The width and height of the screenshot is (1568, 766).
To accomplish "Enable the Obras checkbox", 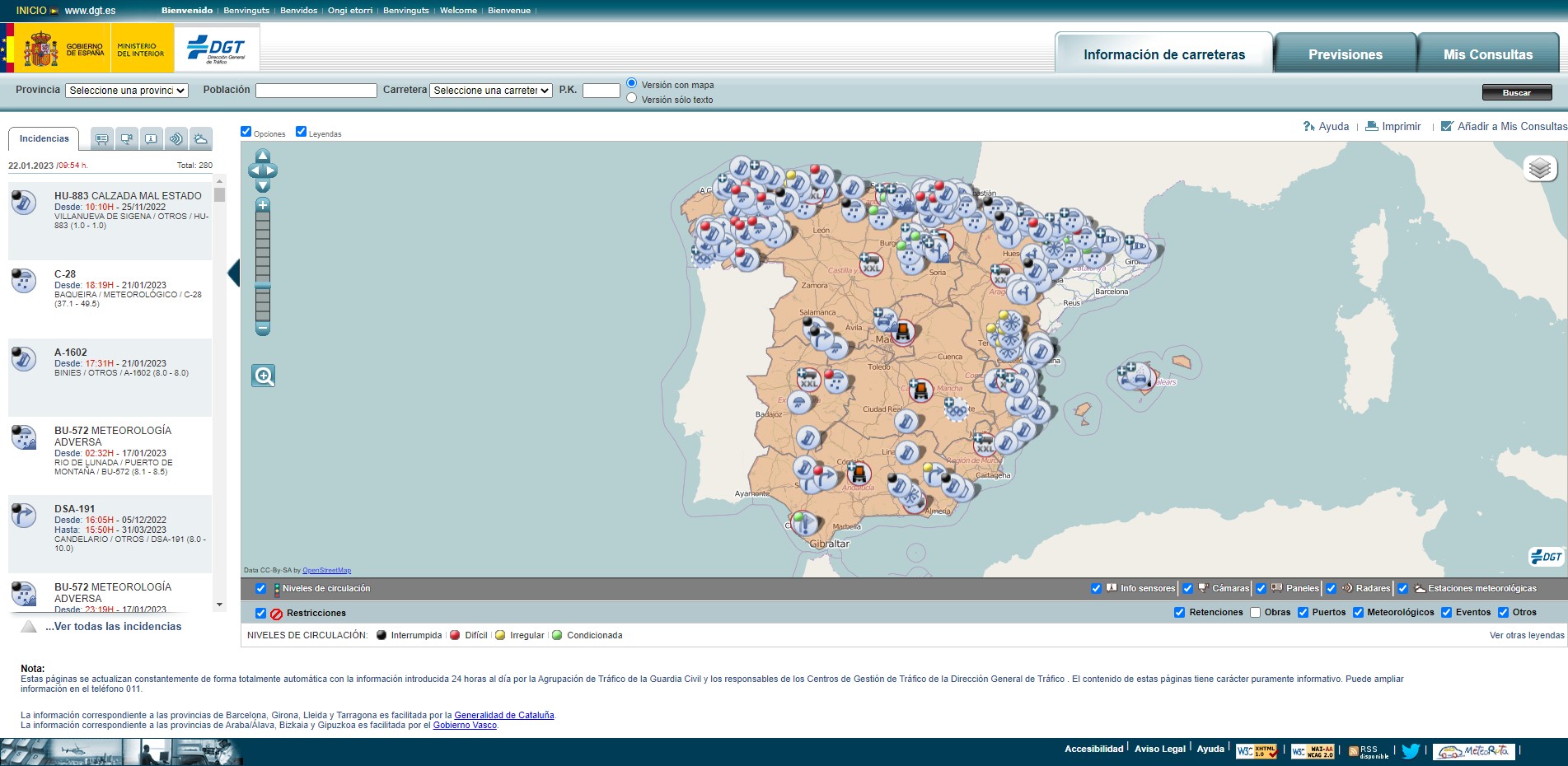I will pos(1255,613).
